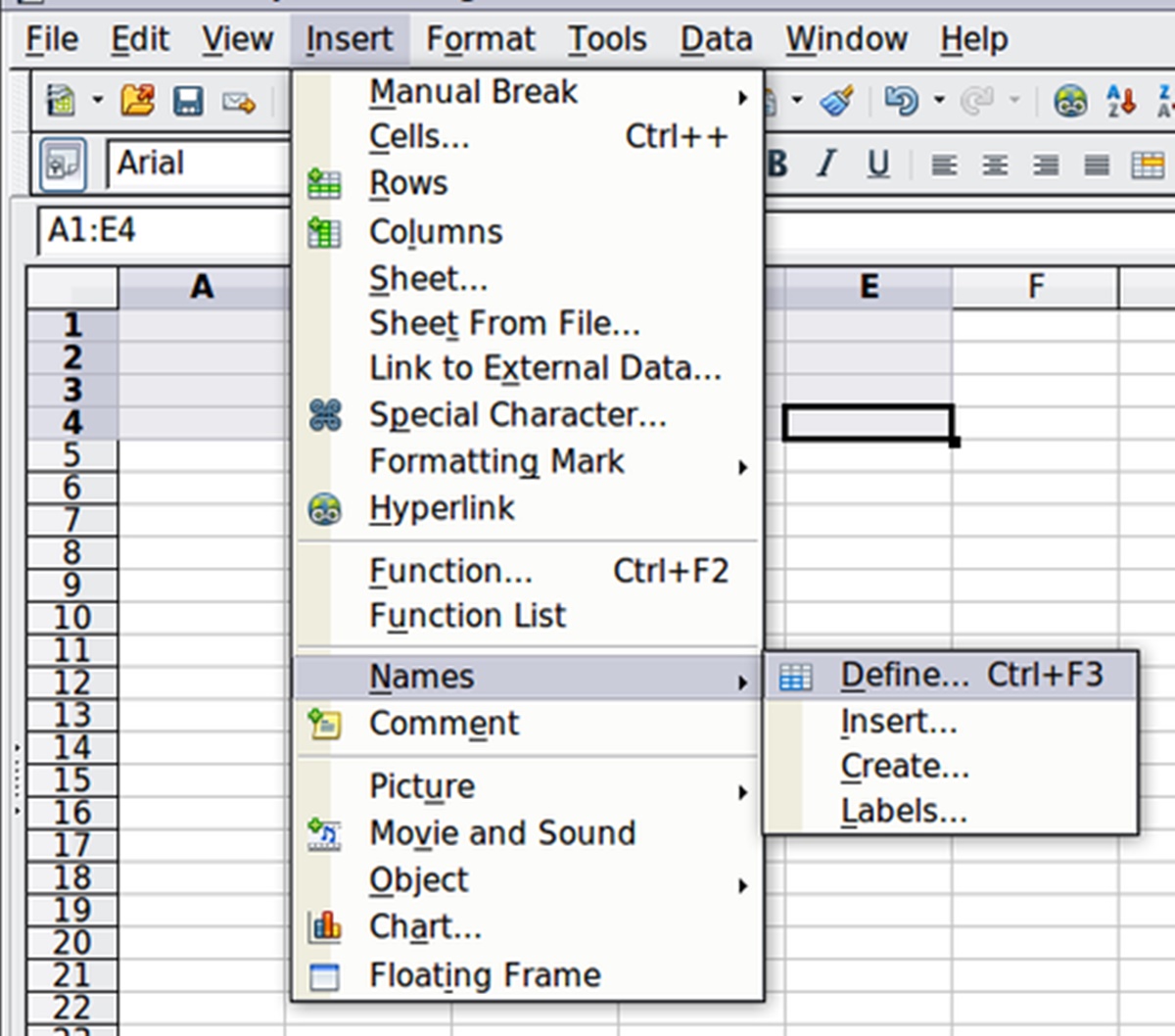The height and width of the screenshot is (1036, 1175).
Task: Click the email document icon
Action: tap(238, 101)
